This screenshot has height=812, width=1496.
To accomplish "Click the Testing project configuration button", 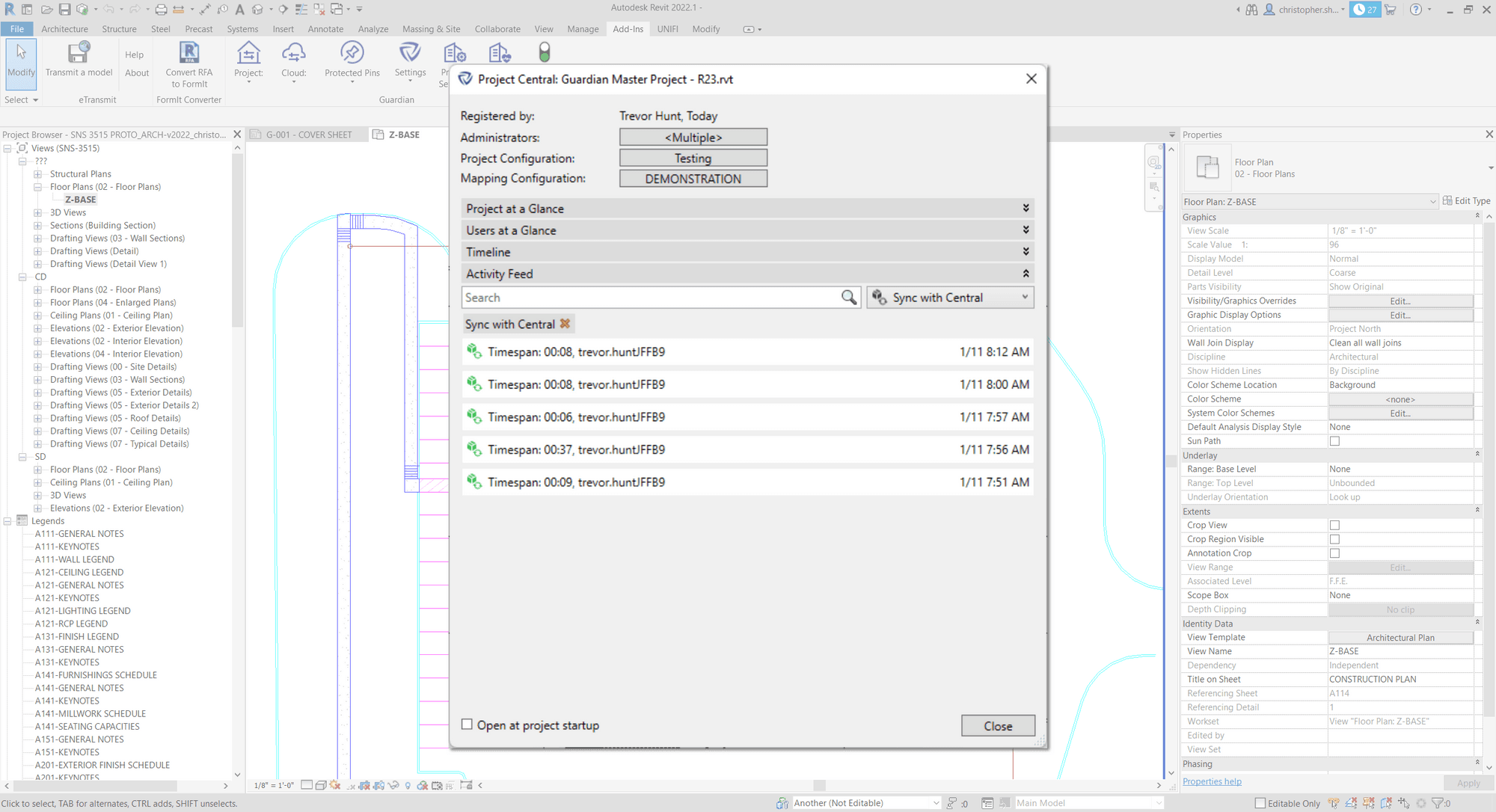I will pyautogui.click(x=693, y=158).
